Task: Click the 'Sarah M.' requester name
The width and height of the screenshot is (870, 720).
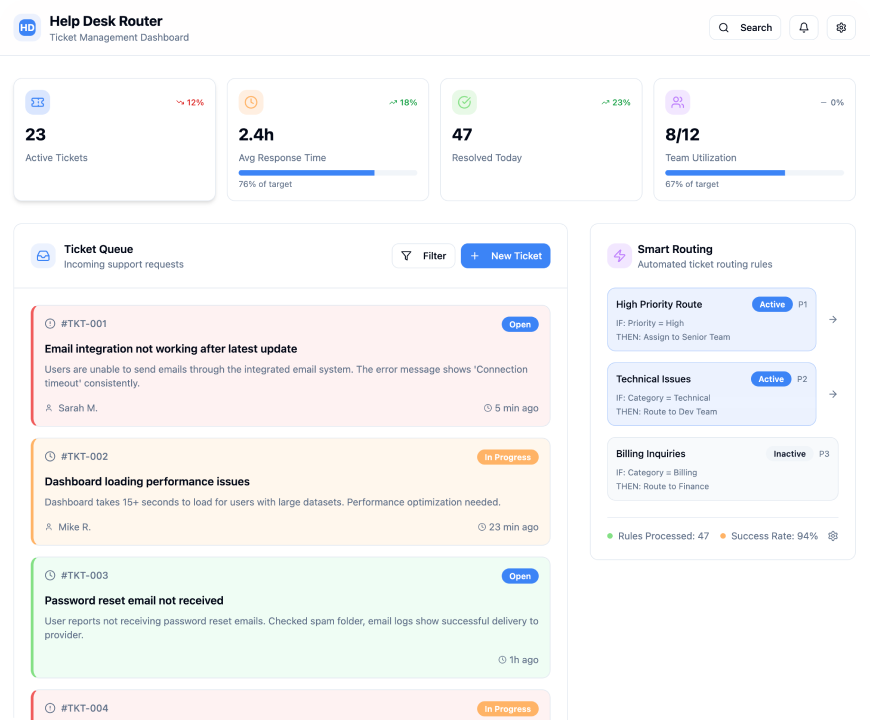Action: click(x=78, y=408)
